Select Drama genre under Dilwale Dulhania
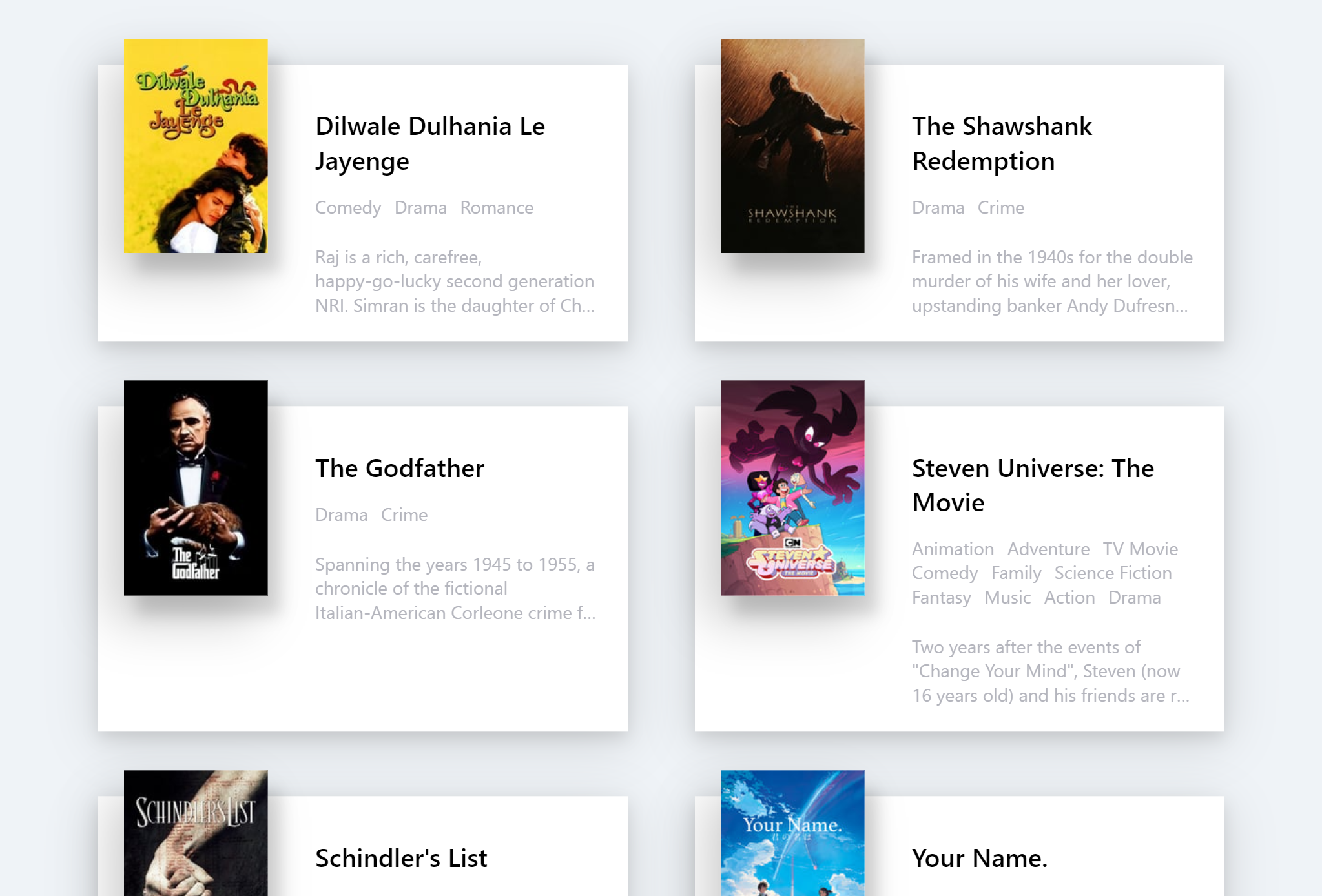The width and height of the screenshot is (1322, 896). [x=420, y=208]
